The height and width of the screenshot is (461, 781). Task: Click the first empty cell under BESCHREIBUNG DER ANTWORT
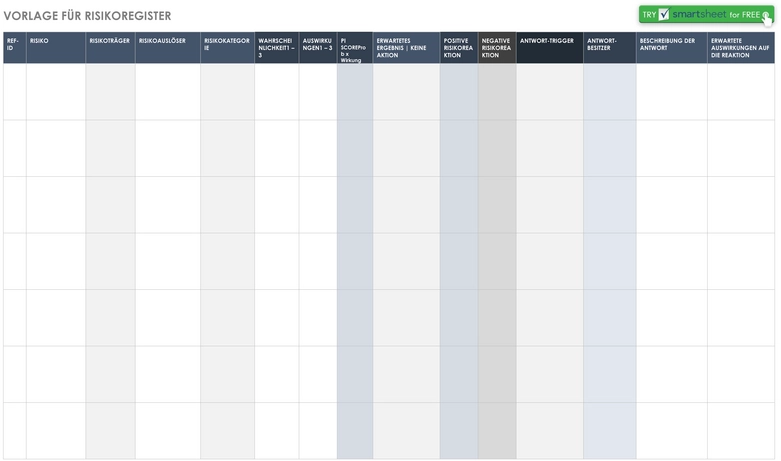point(672,92)
